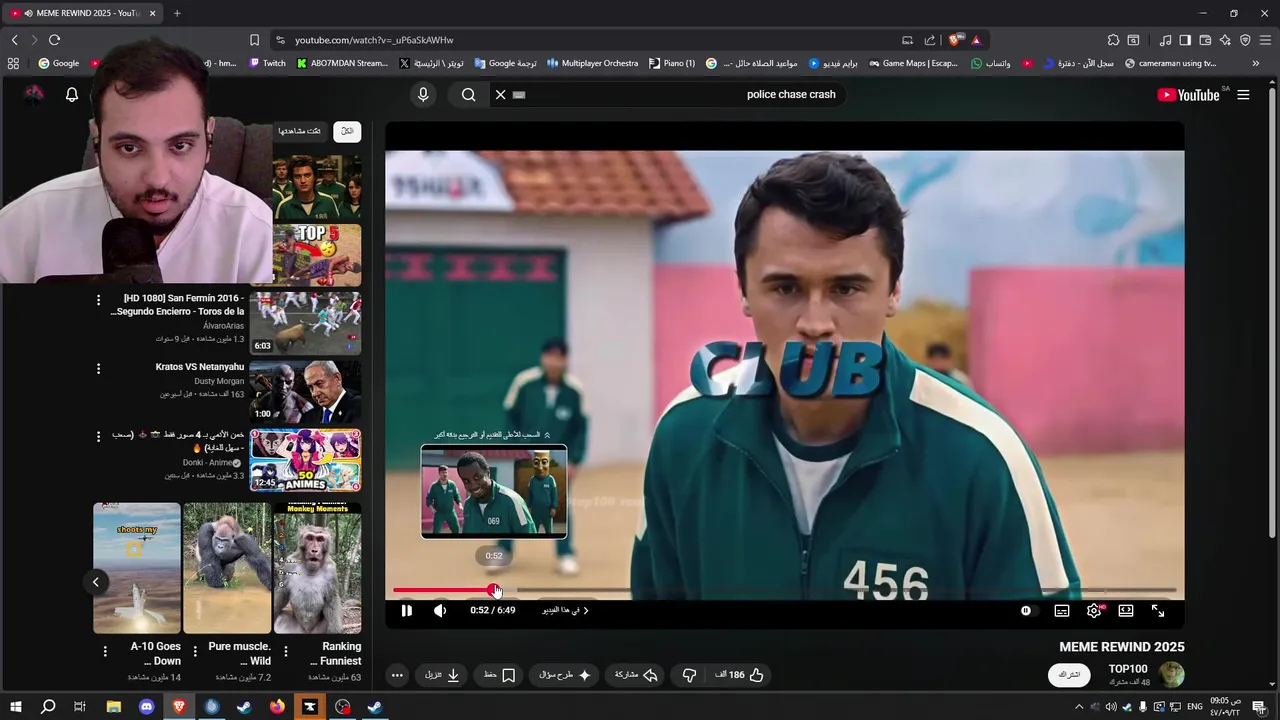Open the Multiplayer Orchestra bookmark
The width and height of the screenshot is (1280, 720).
point(592,63)
